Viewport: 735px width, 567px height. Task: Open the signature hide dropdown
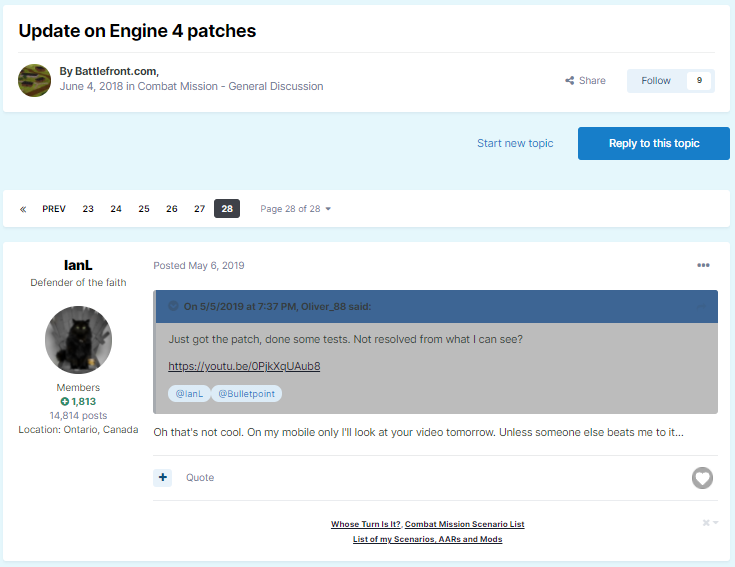coord(710,523)
